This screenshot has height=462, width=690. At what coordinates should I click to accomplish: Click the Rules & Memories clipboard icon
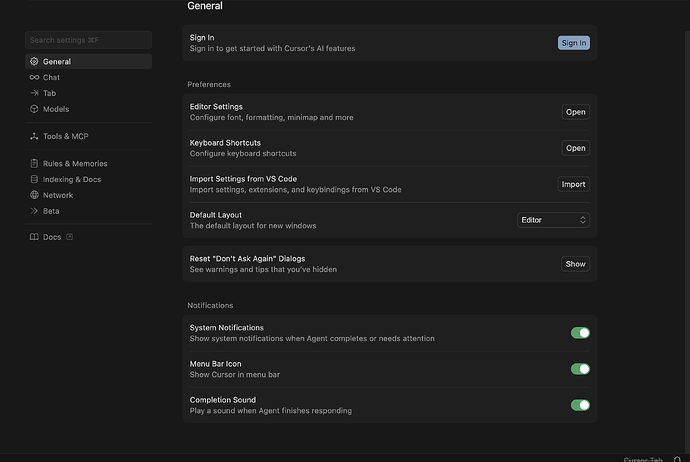(x=34, y=164)
